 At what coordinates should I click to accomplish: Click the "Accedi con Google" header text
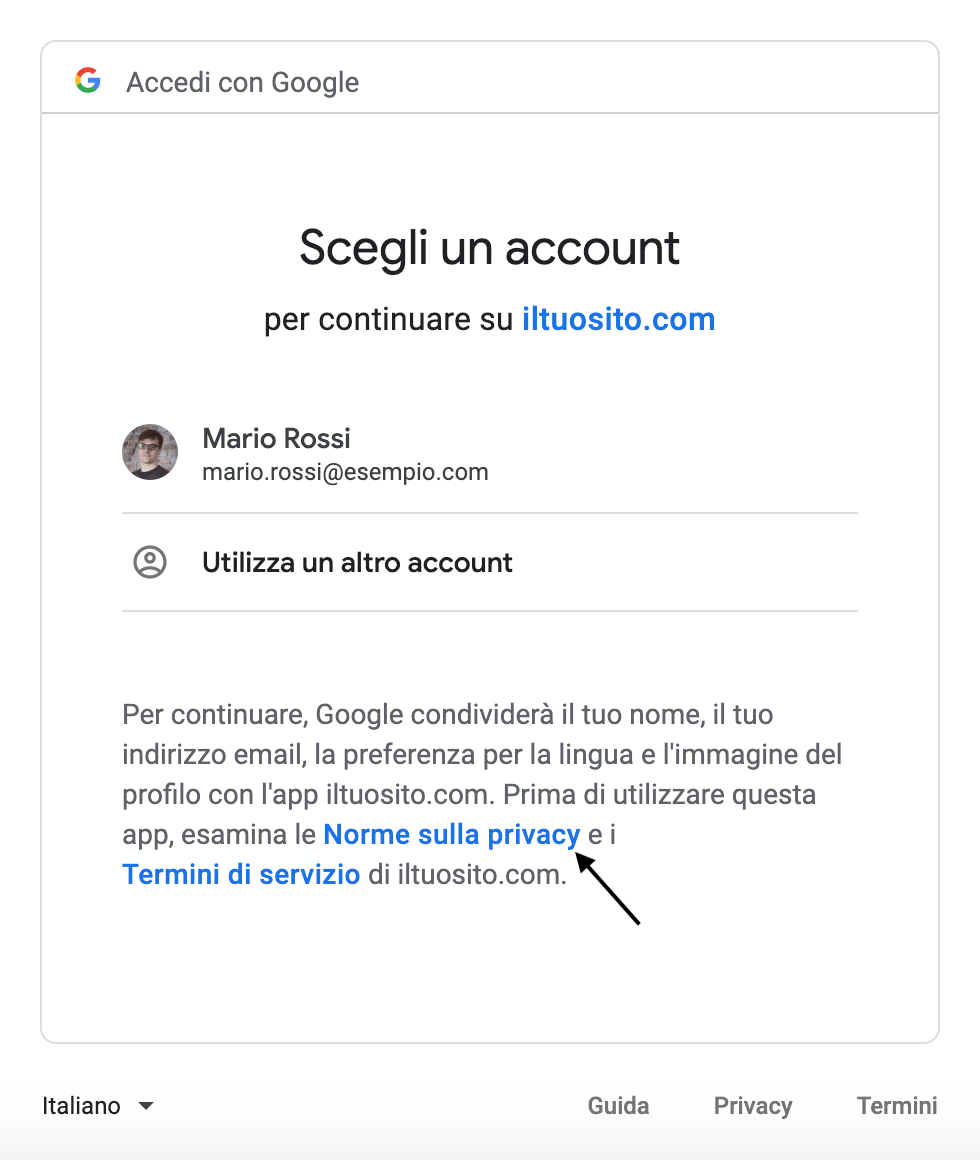tap(242, 82)
